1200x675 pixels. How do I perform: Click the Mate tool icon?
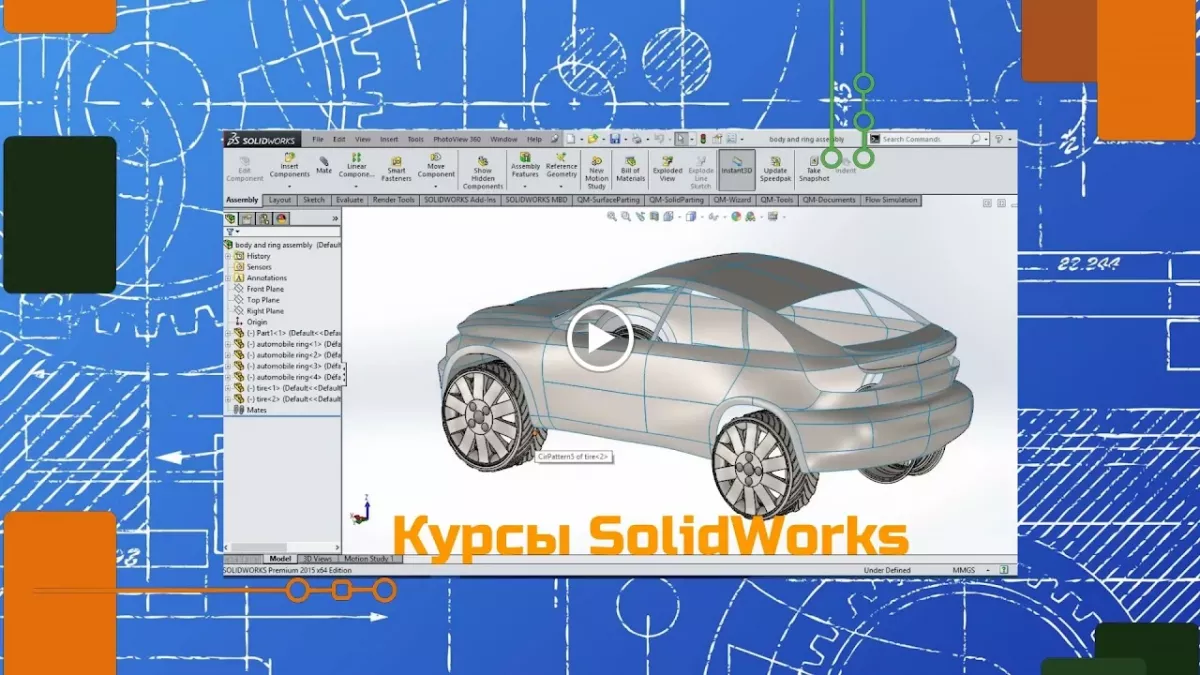324,162
